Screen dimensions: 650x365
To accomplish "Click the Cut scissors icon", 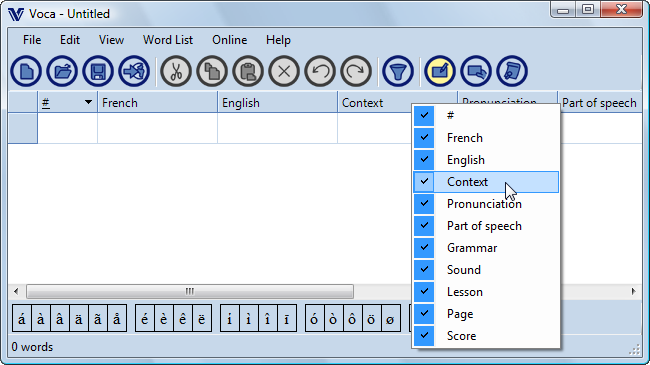I will [x=176, y=71].
